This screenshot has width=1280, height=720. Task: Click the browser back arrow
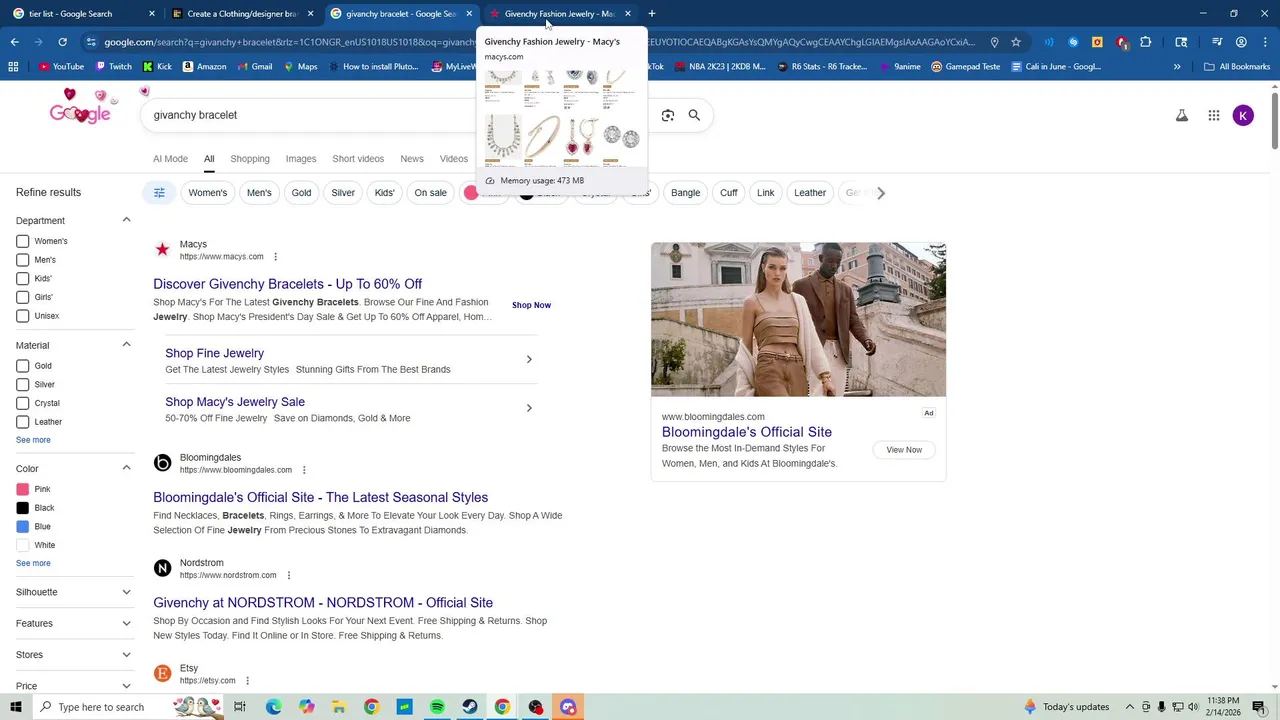(x=14, y=42)
